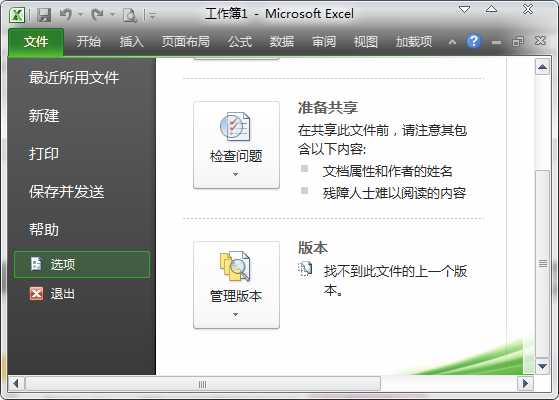Switch to the 视图 ribbon tab
This screenshot has height=400, width=559.
[x=365, y=42]
